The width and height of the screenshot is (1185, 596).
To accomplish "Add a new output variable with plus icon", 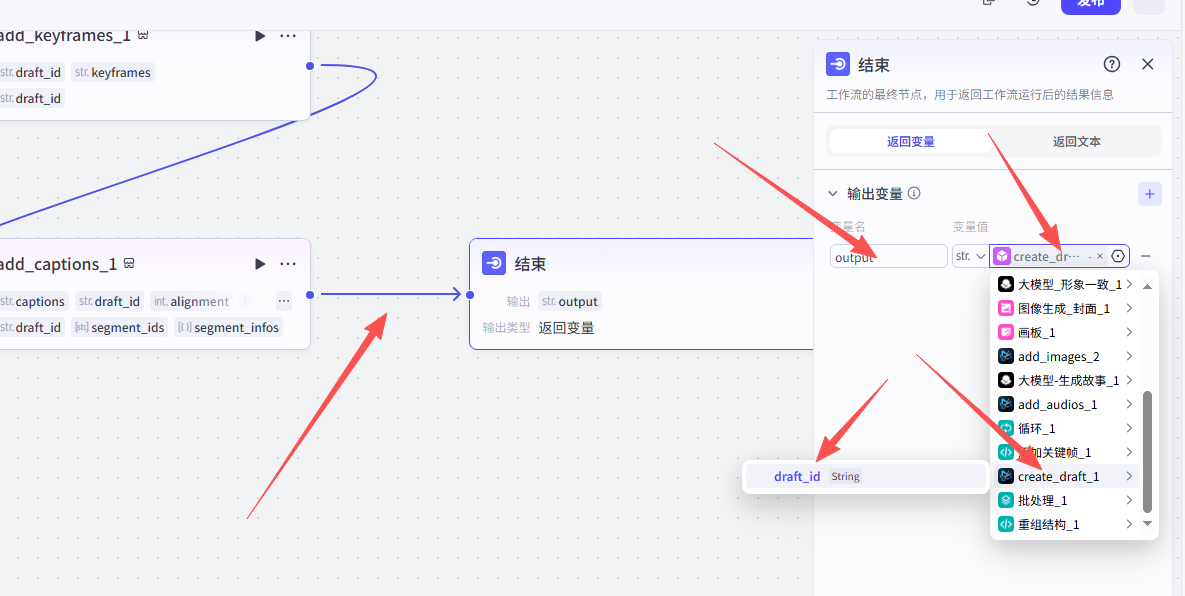I will coord(1149,194).
